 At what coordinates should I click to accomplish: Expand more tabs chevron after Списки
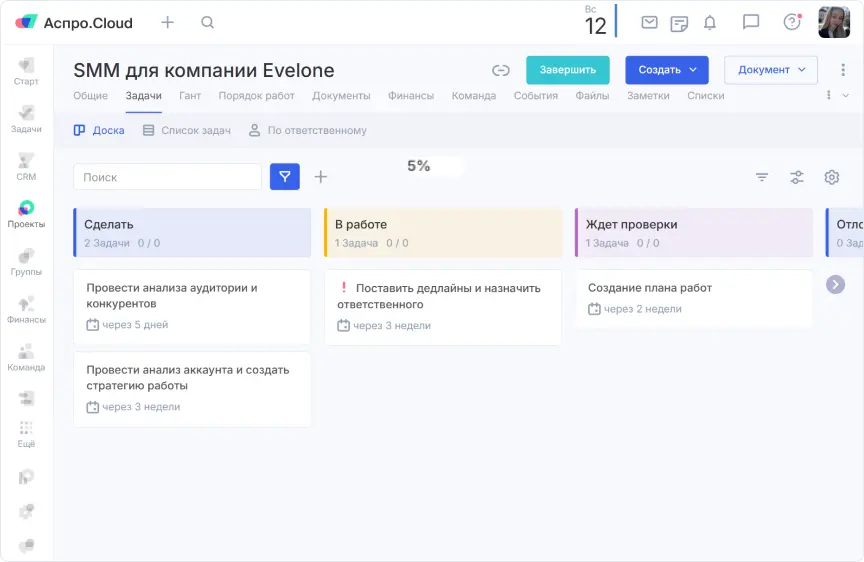pyautogui.click(x=845, y=96)
